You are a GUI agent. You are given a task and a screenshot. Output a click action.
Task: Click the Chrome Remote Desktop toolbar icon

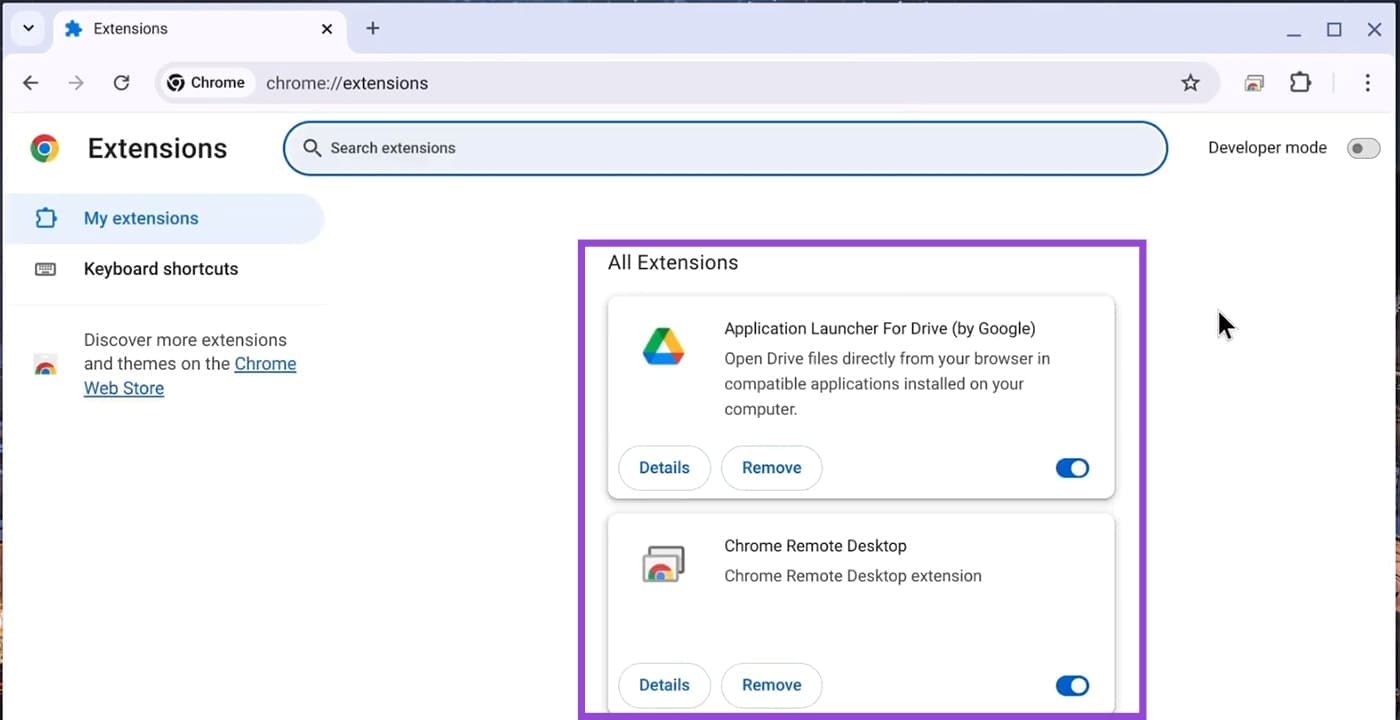pos(1254,83)
